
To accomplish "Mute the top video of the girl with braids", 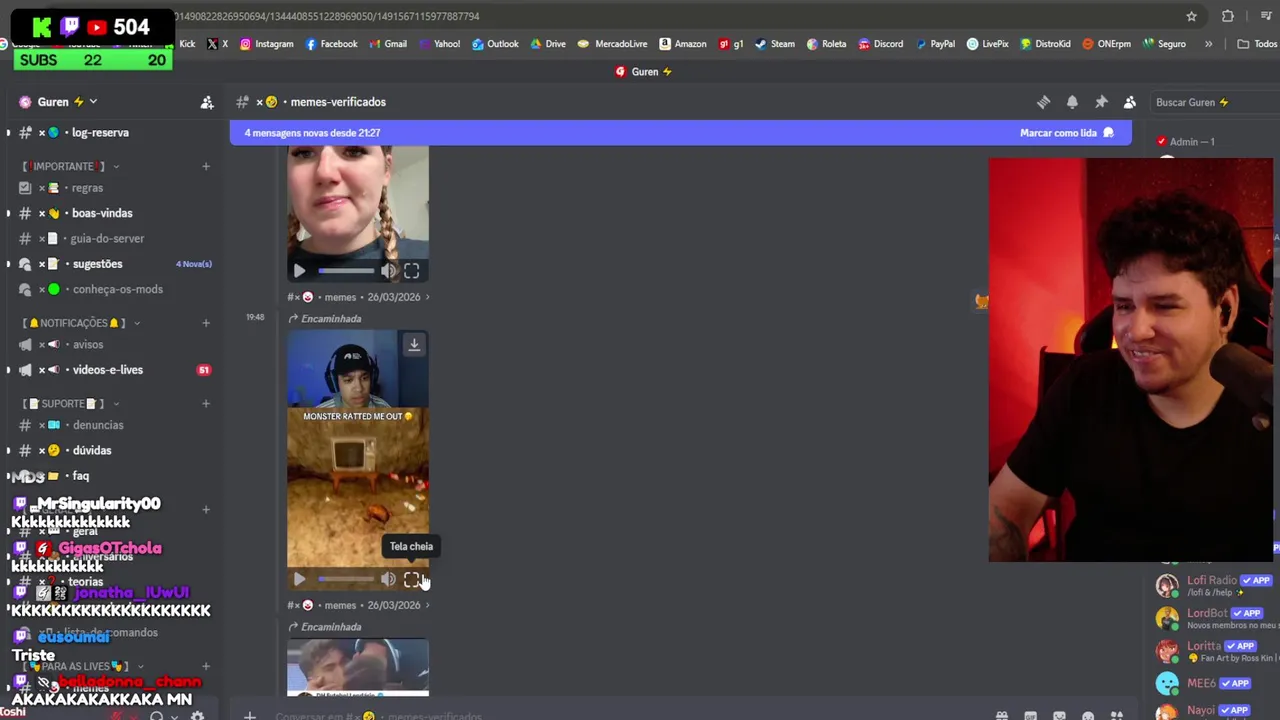I will point(388,271).
